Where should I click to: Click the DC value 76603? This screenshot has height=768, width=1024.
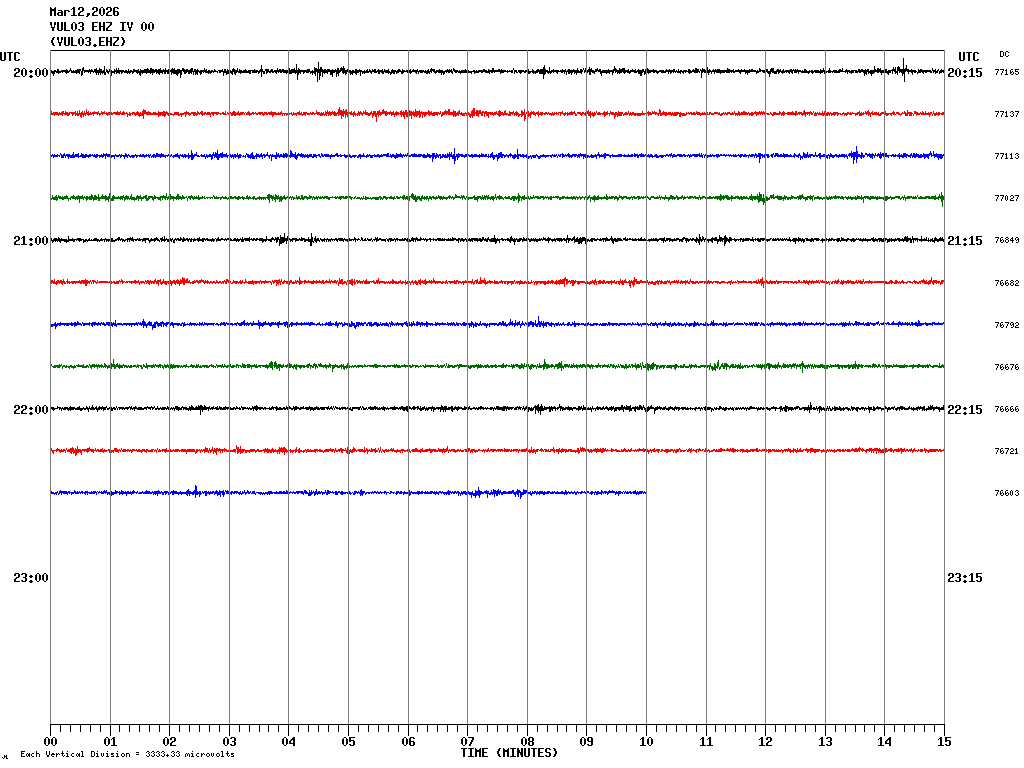[x=1006, y=493]
